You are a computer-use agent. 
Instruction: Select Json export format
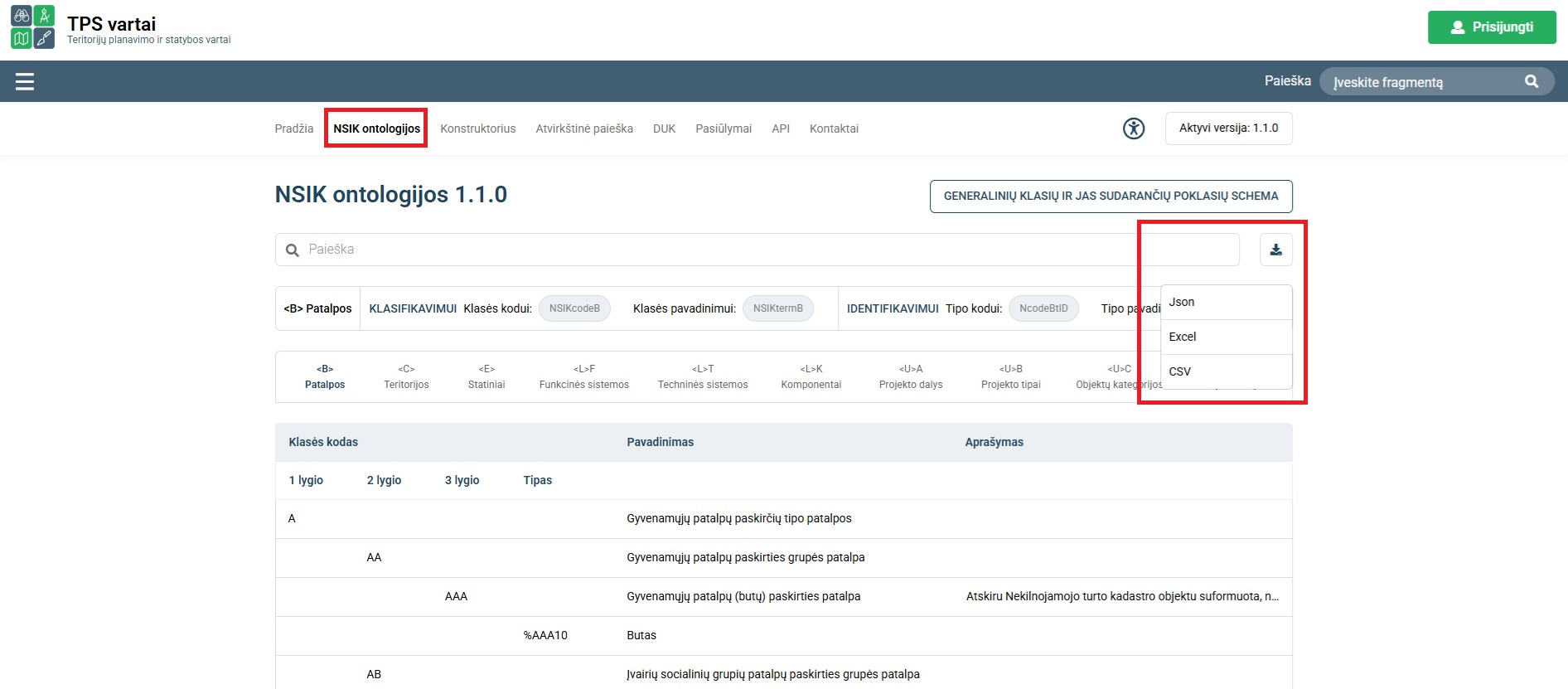[1226, 302]
